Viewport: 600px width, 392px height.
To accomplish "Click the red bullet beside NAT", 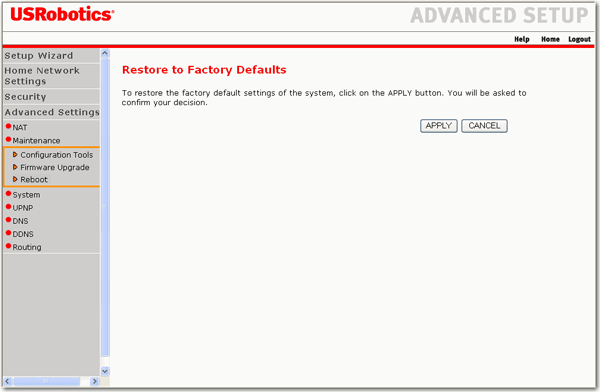I will [8, 126].
